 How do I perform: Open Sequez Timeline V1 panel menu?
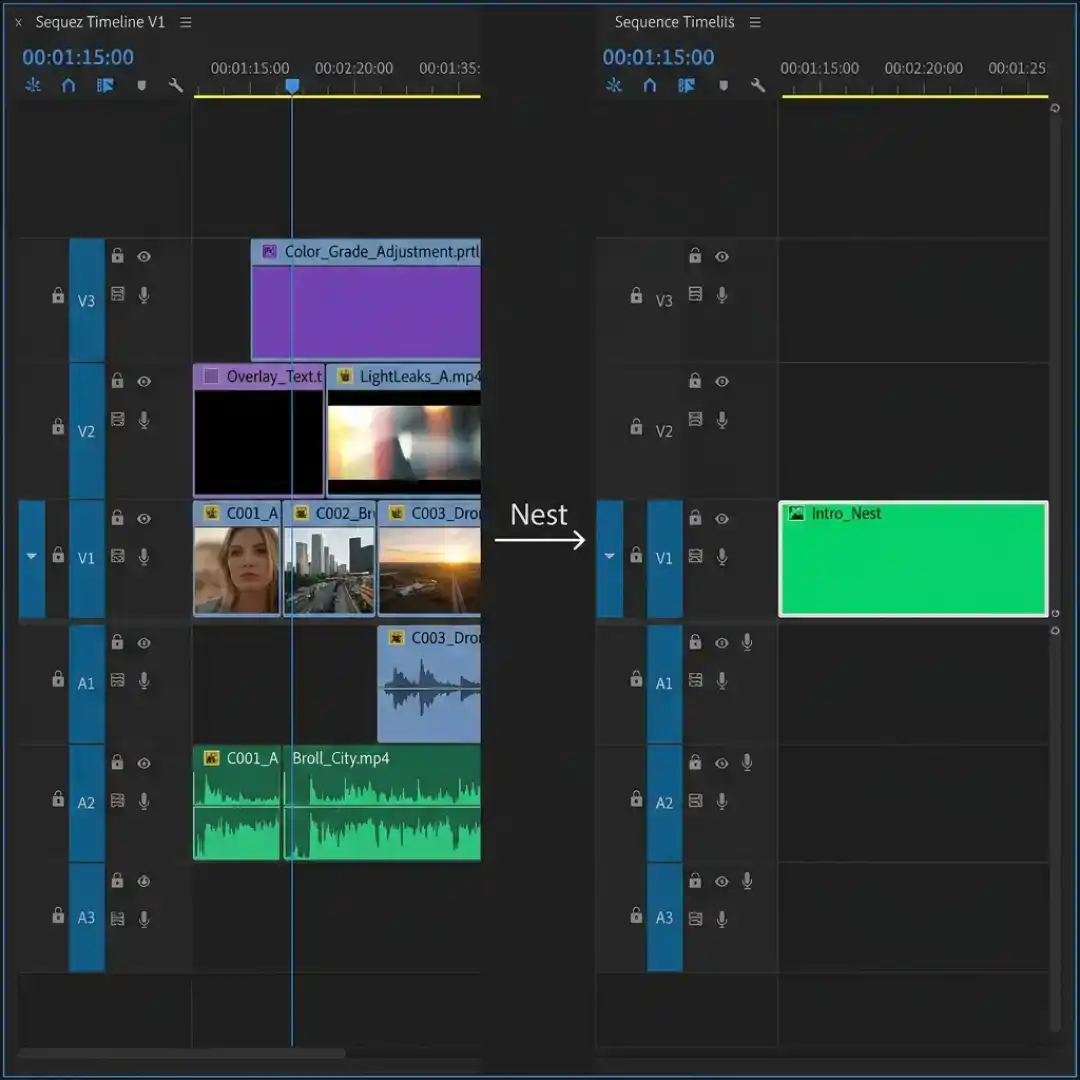186,22
